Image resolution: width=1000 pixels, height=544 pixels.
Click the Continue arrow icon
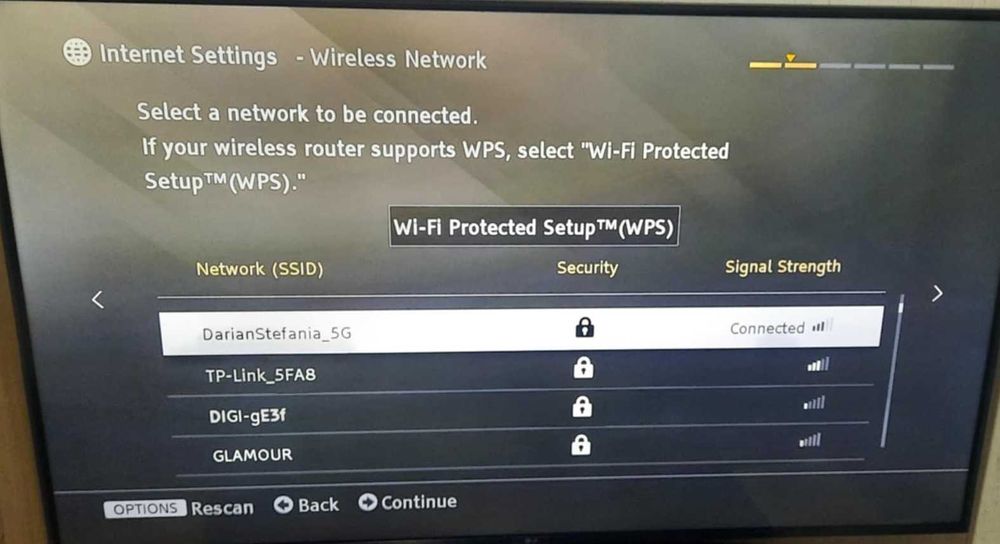tap(367, 502)
